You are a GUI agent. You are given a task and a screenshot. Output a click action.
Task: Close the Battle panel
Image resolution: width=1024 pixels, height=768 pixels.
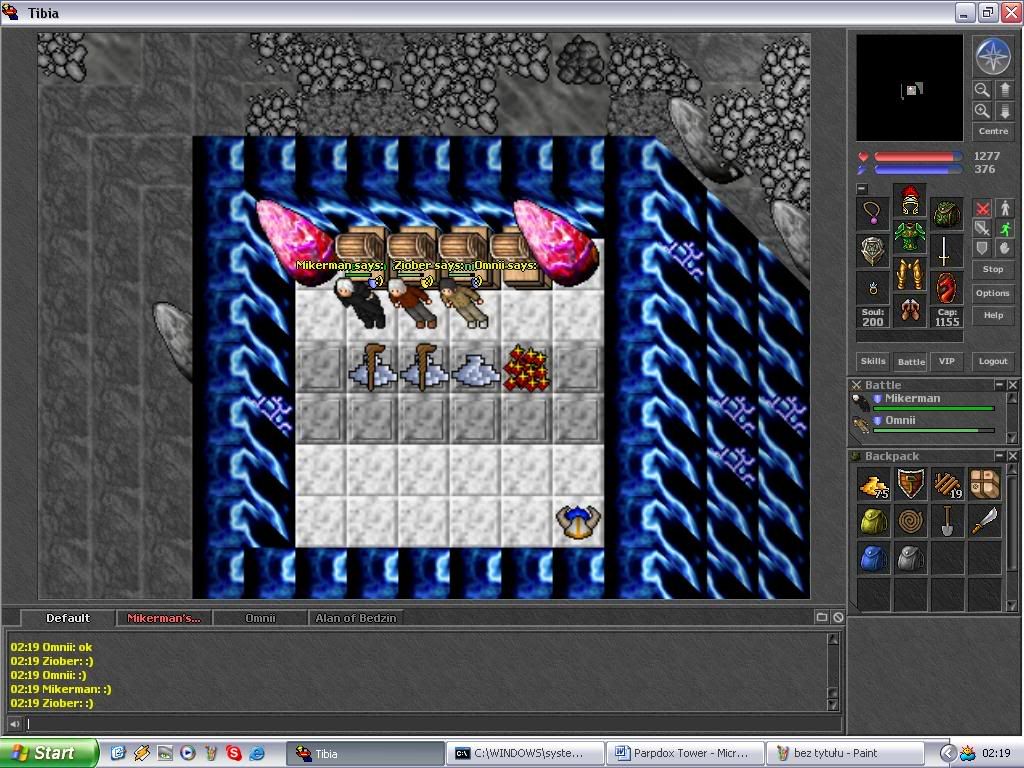(x=1012, y=385)
